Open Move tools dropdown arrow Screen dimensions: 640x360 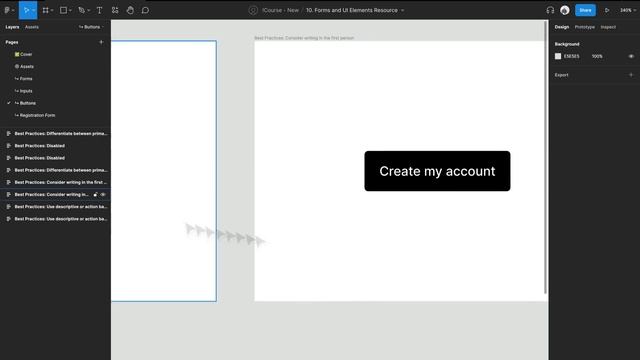(33, 10)
